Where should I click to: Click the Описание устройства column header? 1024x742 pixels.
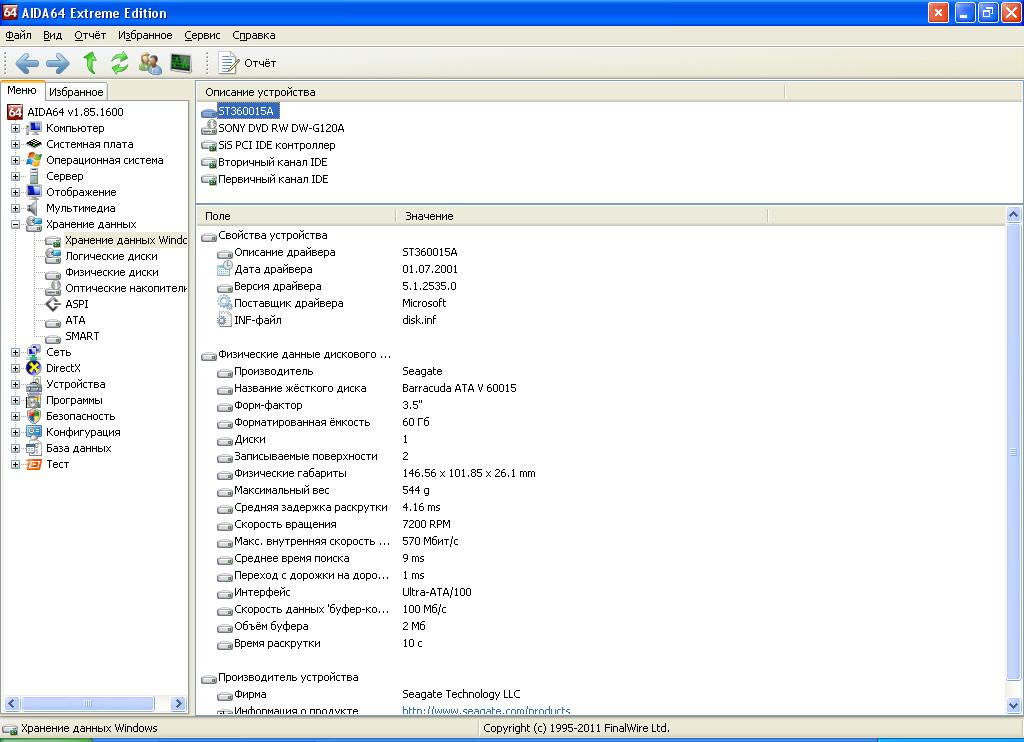[x=490, y=92]
